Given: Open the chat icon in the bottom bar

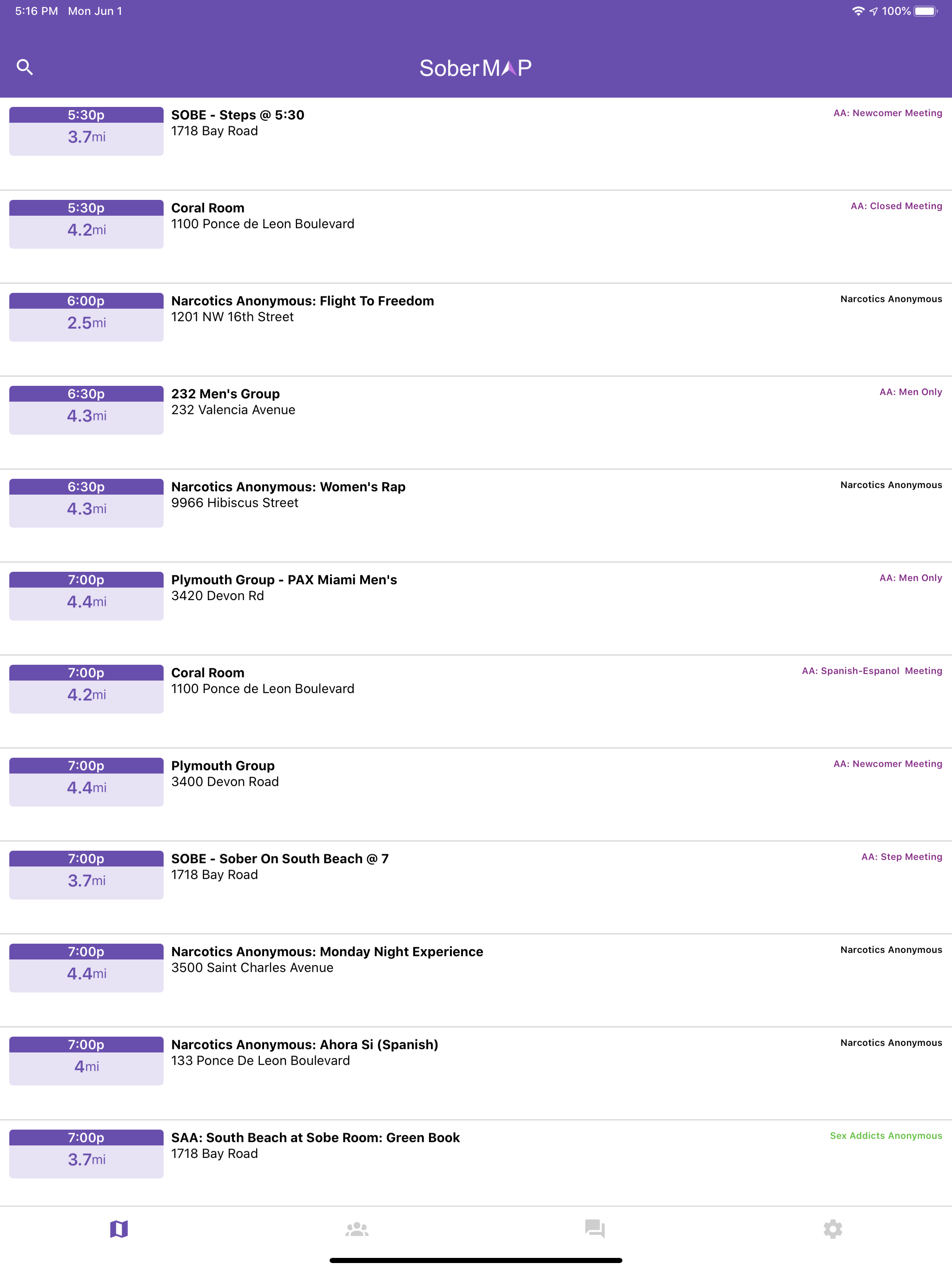Looking at the screenshot, I should coord(595,1229).
